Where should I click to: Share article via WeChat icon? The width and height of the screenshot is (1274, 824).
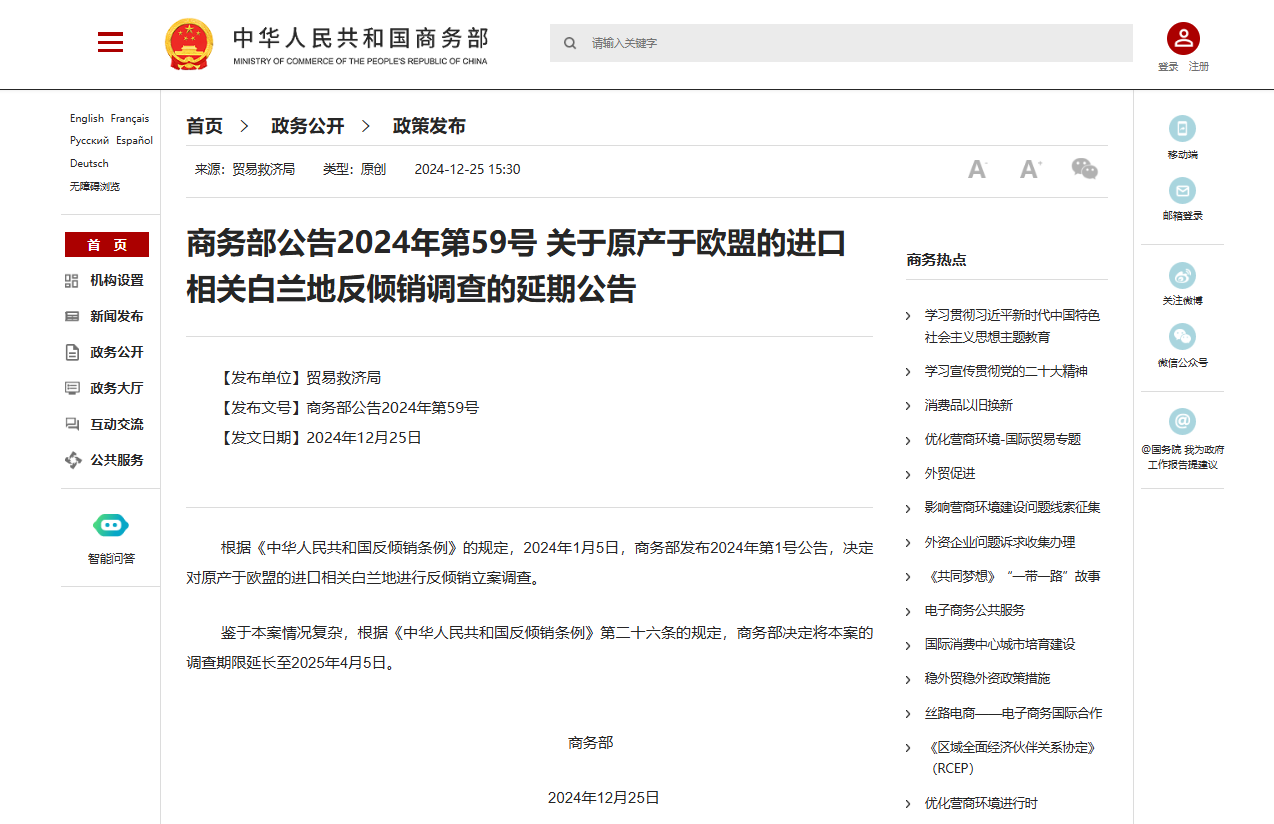pos(1085,169)
